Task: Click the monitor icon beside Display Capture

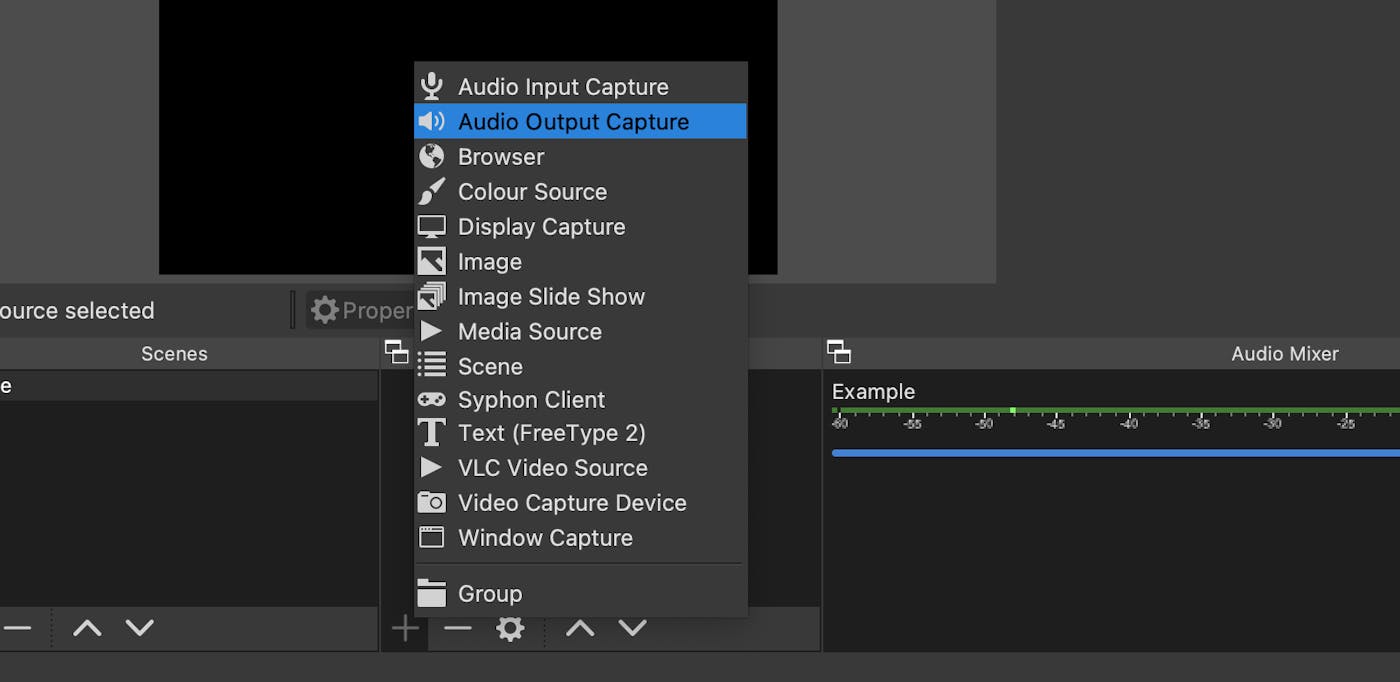Action: click(x=431, y=227)
